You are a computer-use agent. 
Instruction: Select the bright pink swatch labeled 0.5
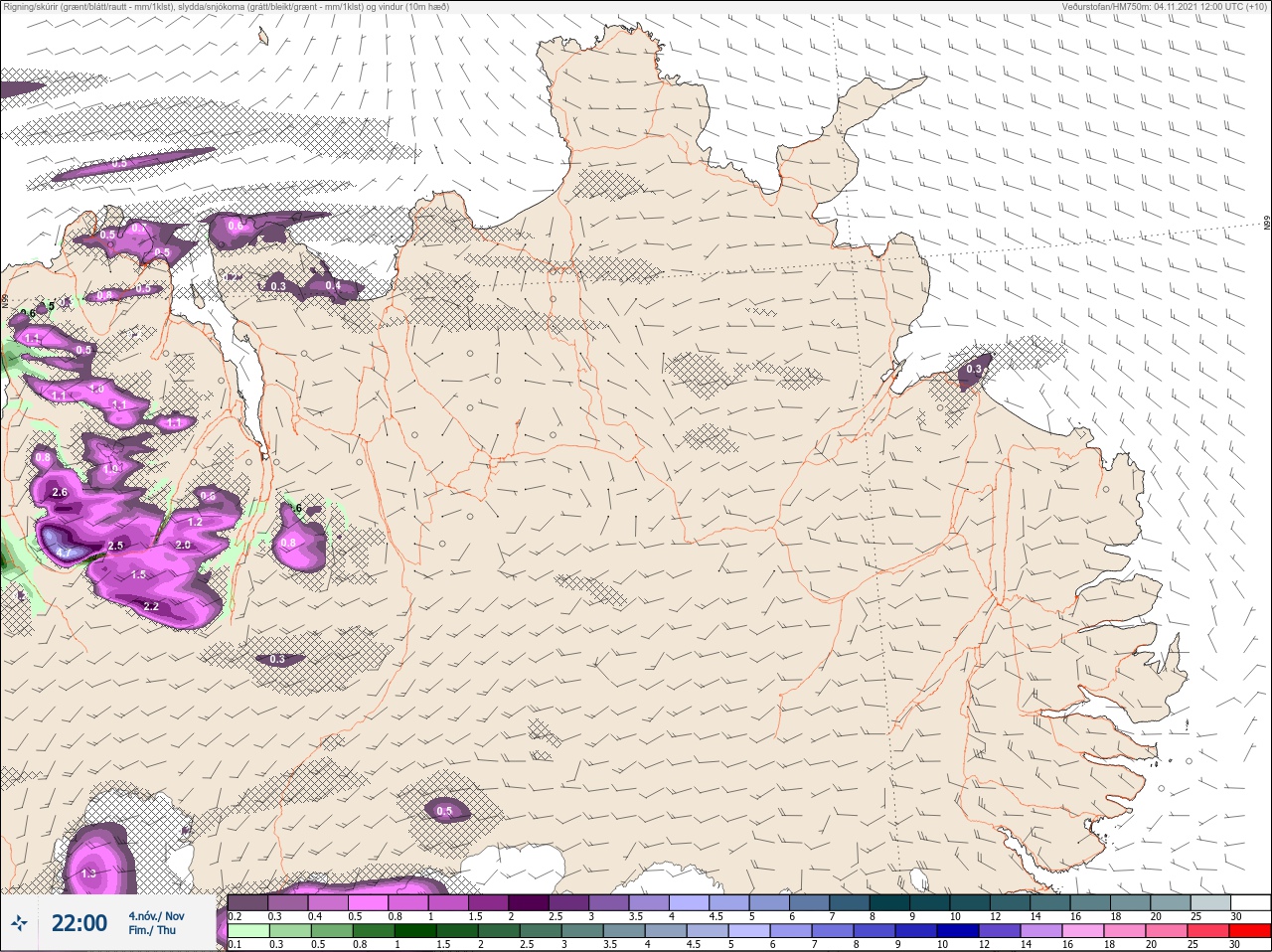click(369, 902)
